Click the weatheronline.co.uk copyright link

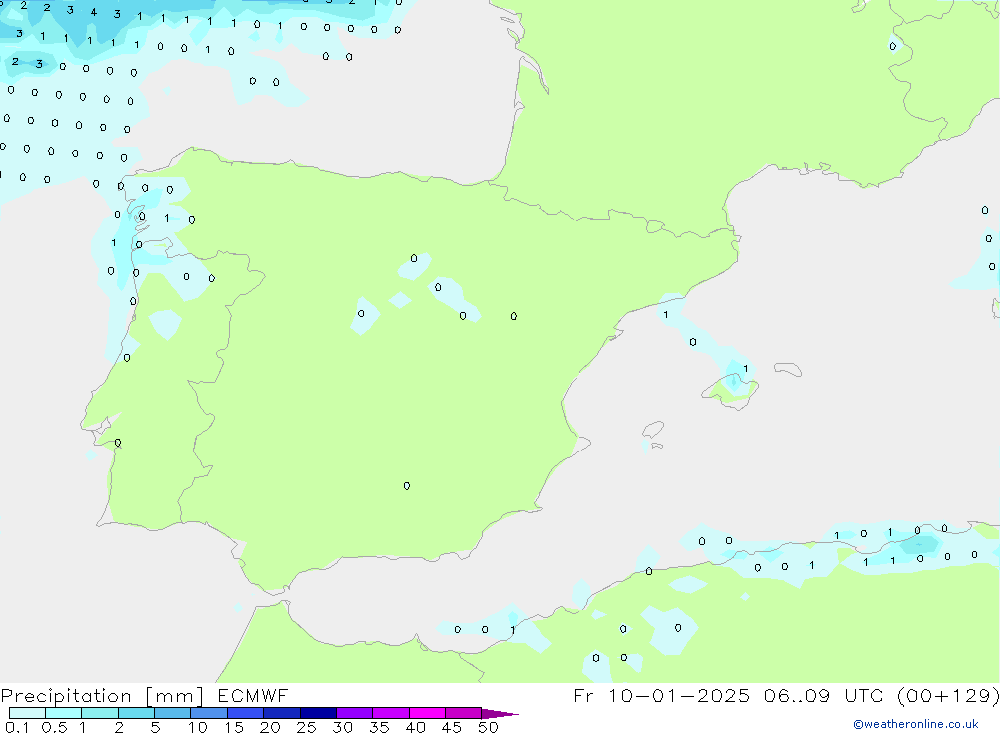(915, 724)
